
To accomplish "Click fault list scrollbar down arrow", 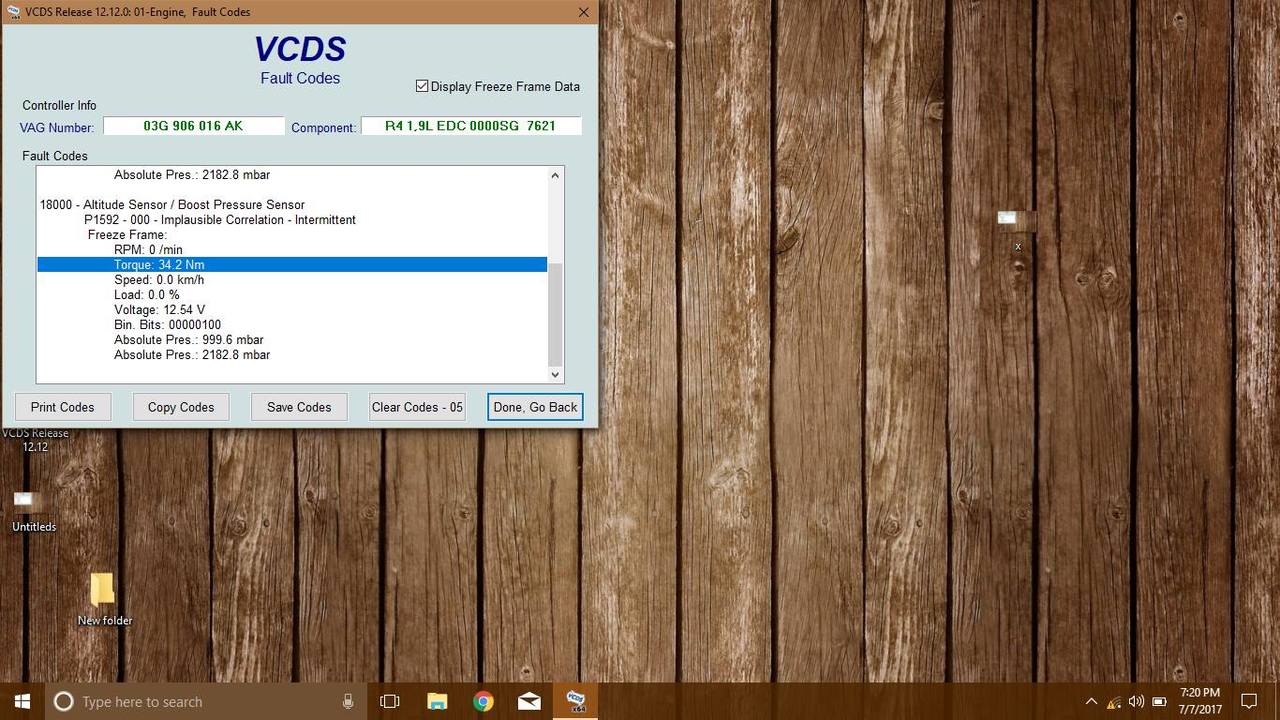I will click(x=556, y=374).
